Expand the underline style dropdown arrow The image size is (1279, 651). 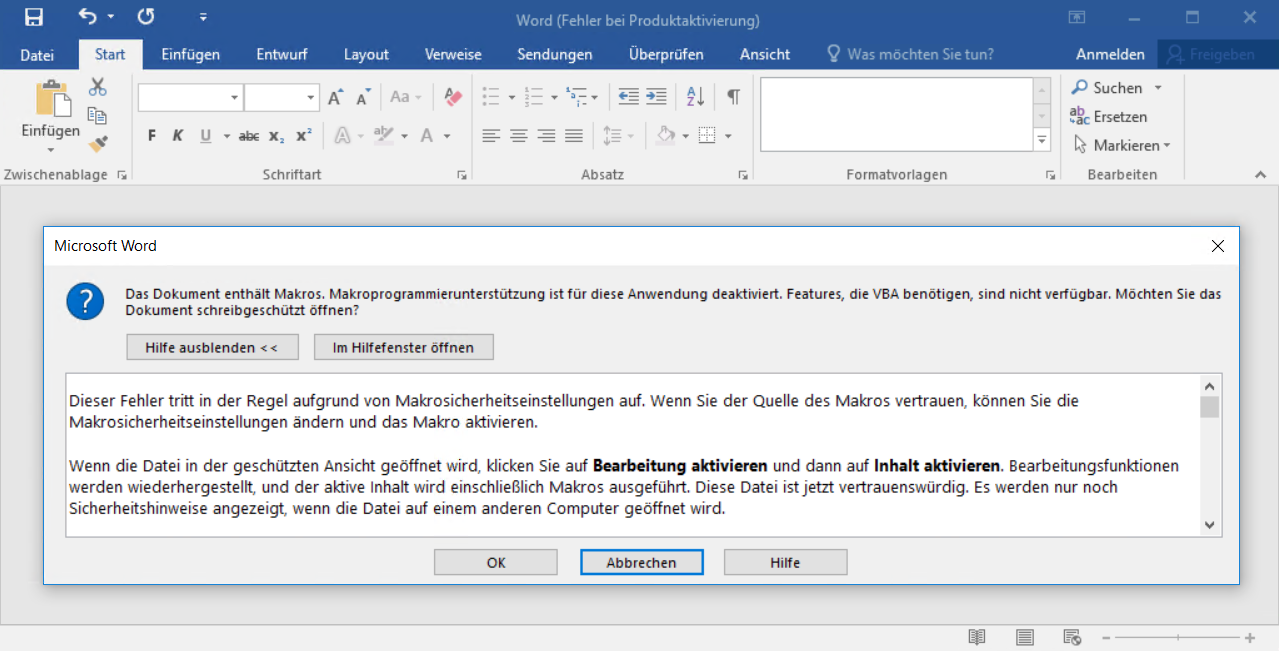(x=227, y=136)
